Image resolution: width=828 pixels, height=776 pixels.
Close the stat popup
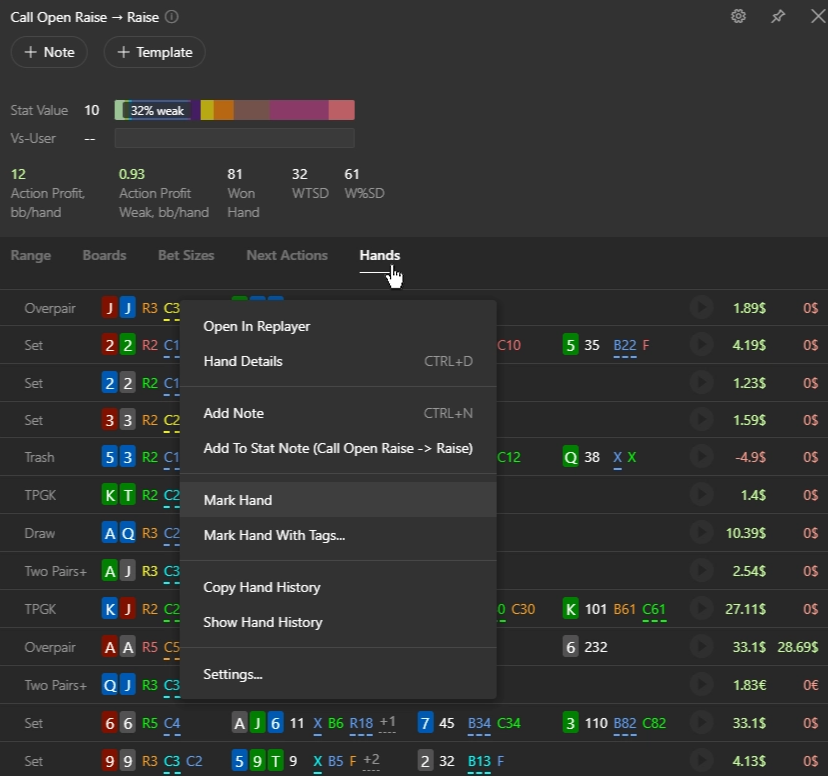(818, 16)
